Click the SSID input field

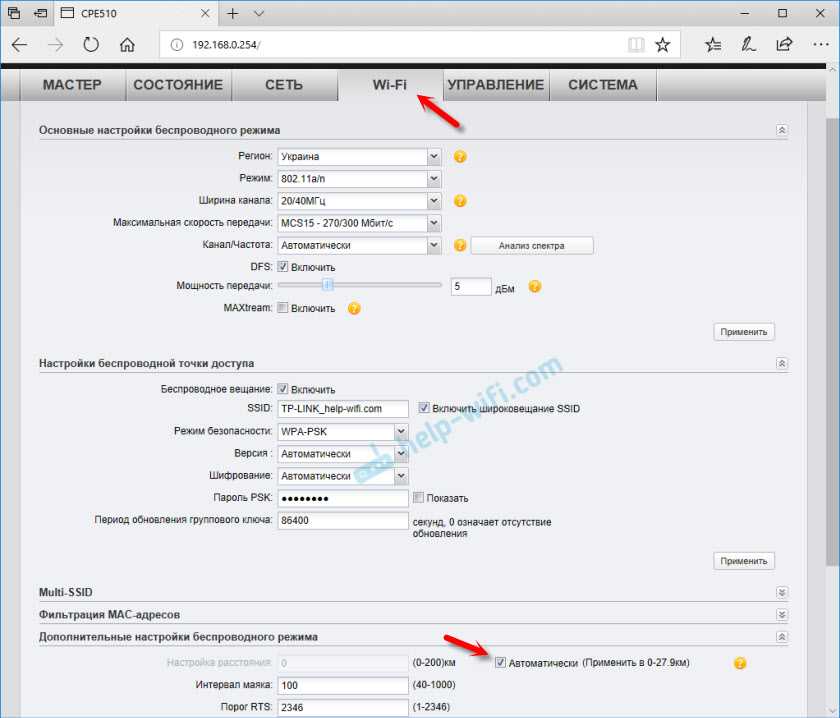click(343, 408)
